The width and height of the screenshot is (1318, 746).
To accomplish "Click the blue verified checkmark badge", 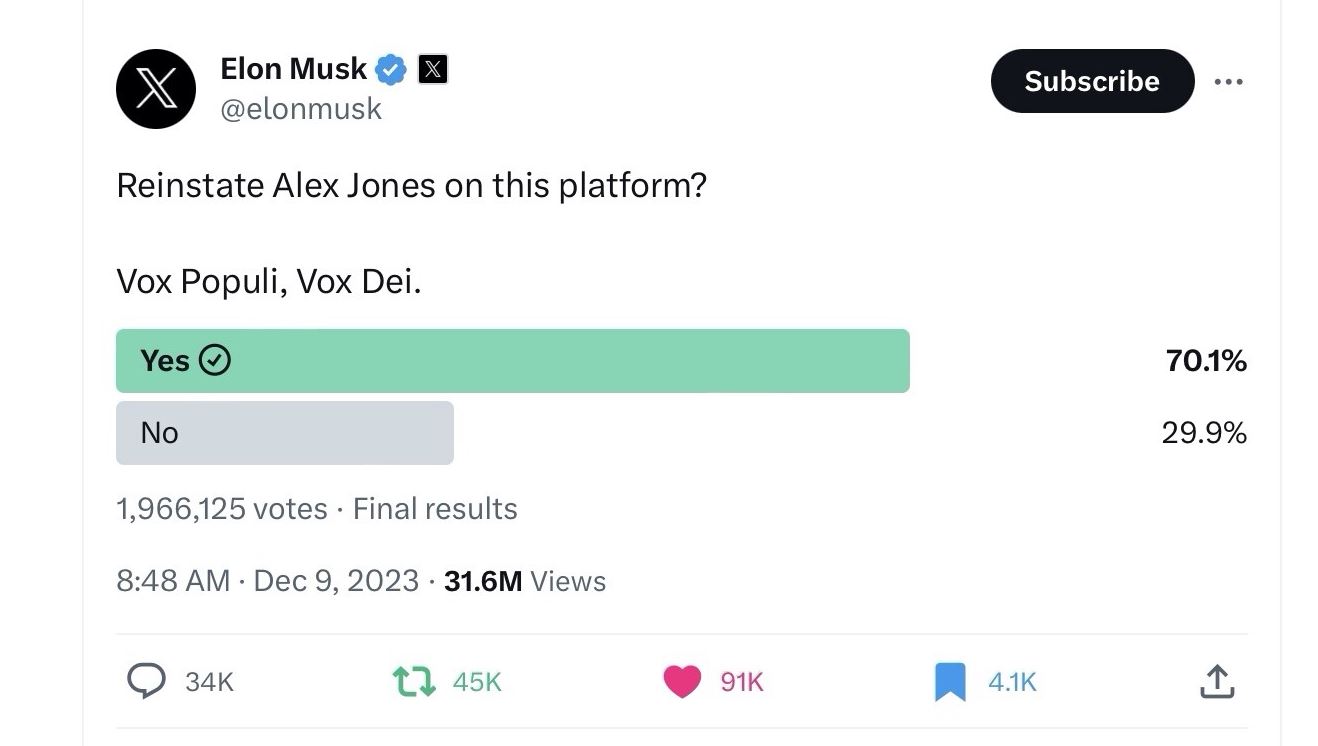I will coord(391,69).
